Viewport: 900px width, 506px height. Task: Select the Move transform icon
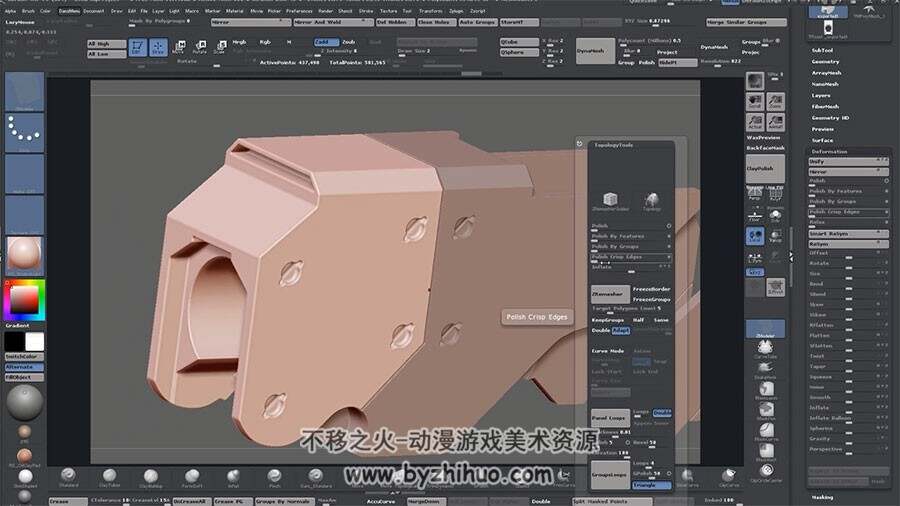tap(179, 47)
